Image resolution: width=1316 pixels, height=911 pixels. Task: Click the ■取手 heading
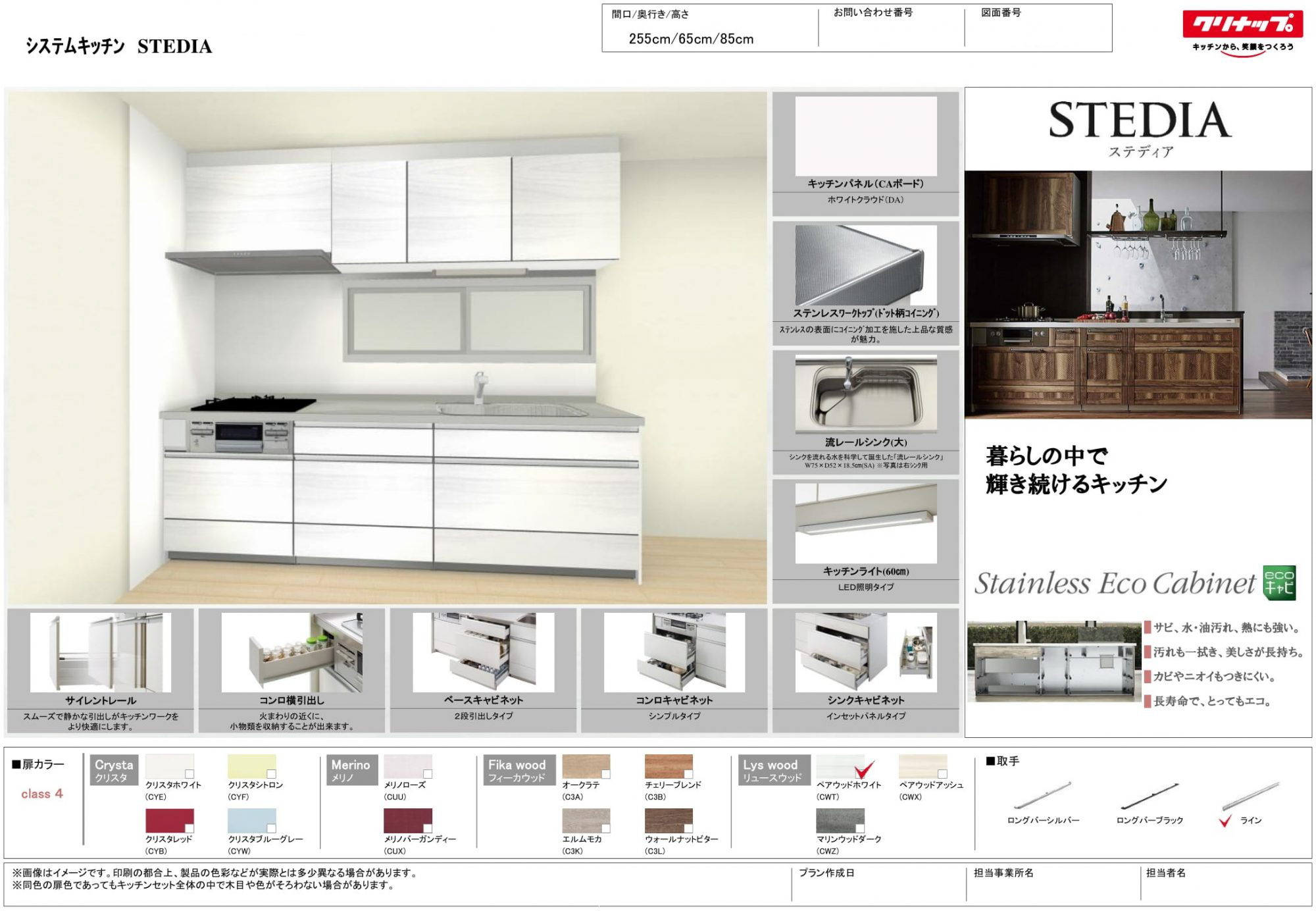[1002, 761]
